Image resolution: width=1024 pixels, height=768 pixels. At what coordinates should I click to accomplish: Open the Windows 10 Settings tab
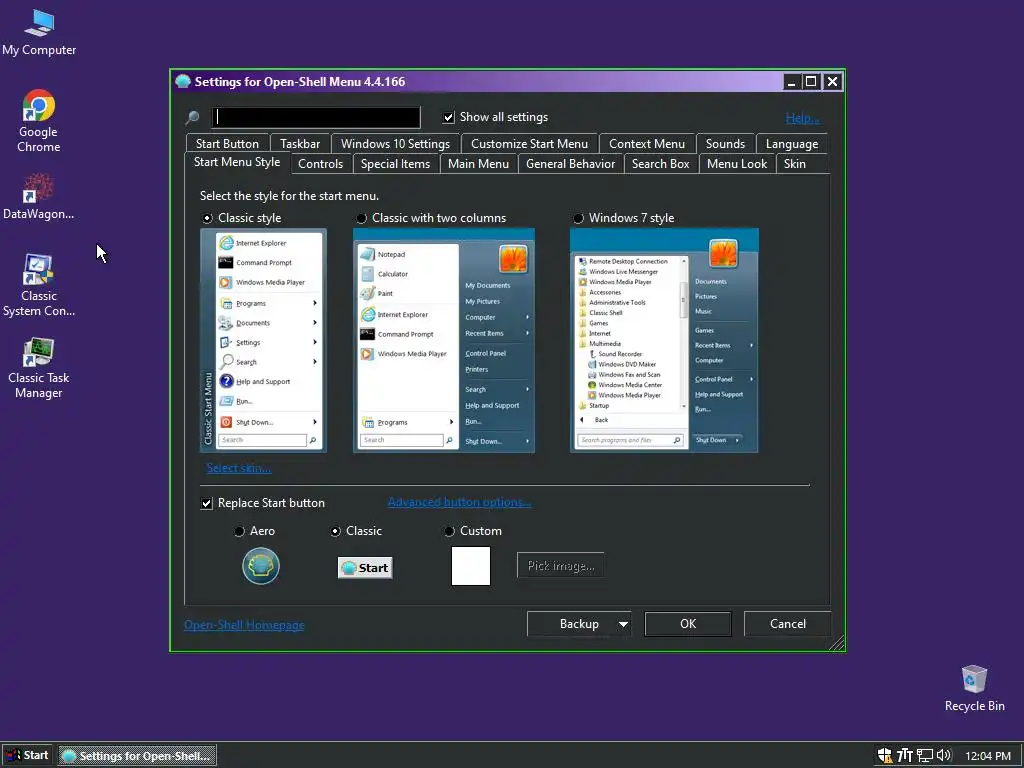395,144
